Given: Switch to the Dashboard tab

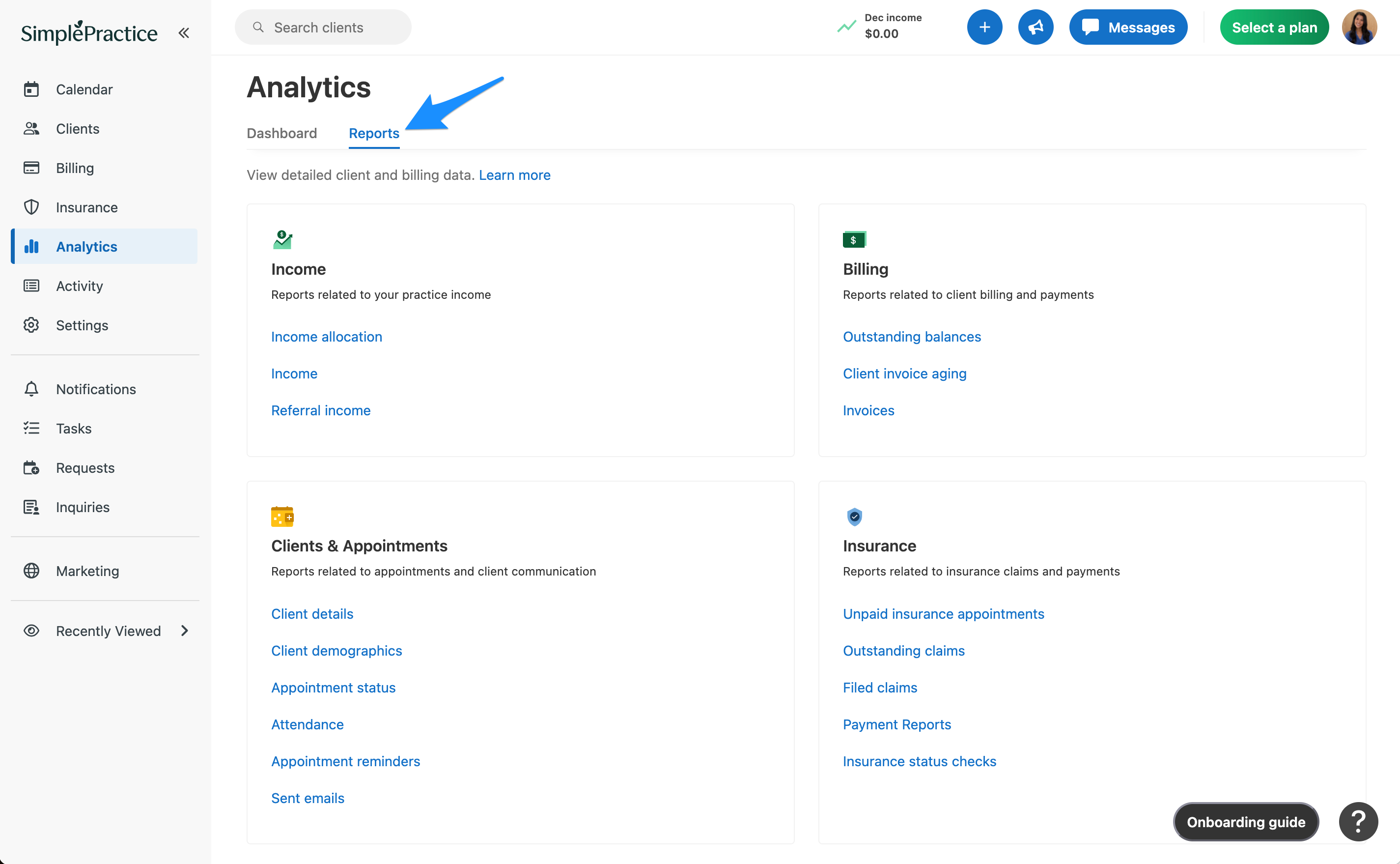Looking at the screenshot, I should [281, 133].
